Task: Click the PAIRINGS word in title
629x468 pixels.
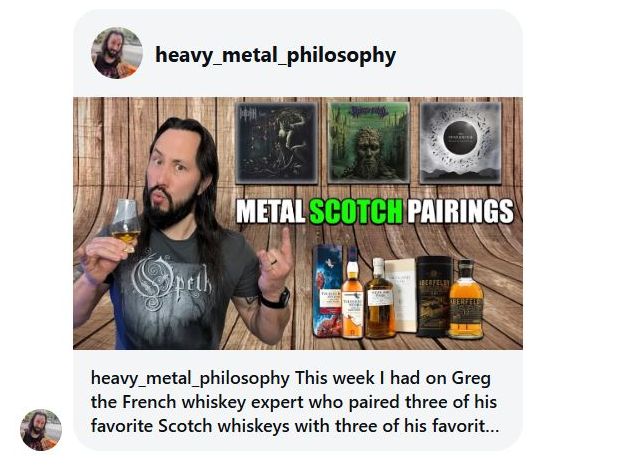Action: point(461,211)
